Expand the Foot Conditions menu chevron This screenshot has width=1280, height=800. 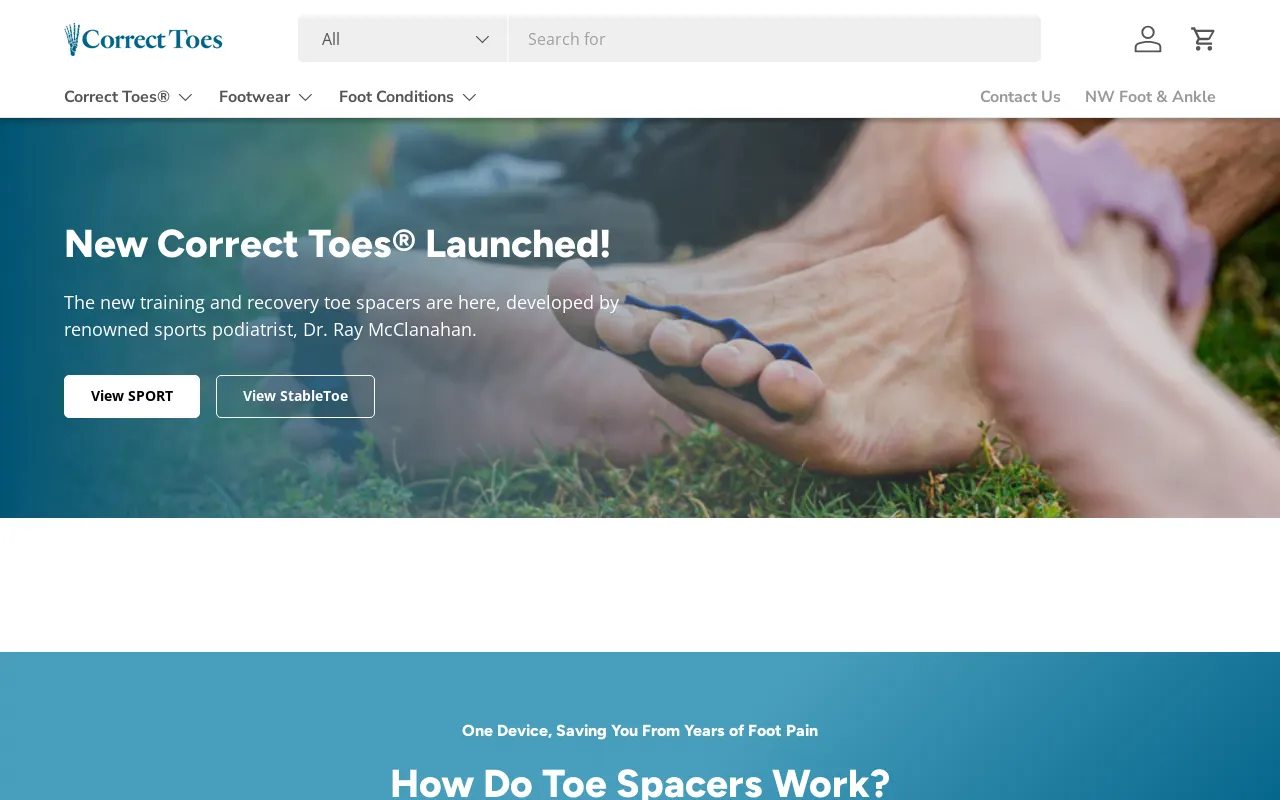(x=469, y=97)
